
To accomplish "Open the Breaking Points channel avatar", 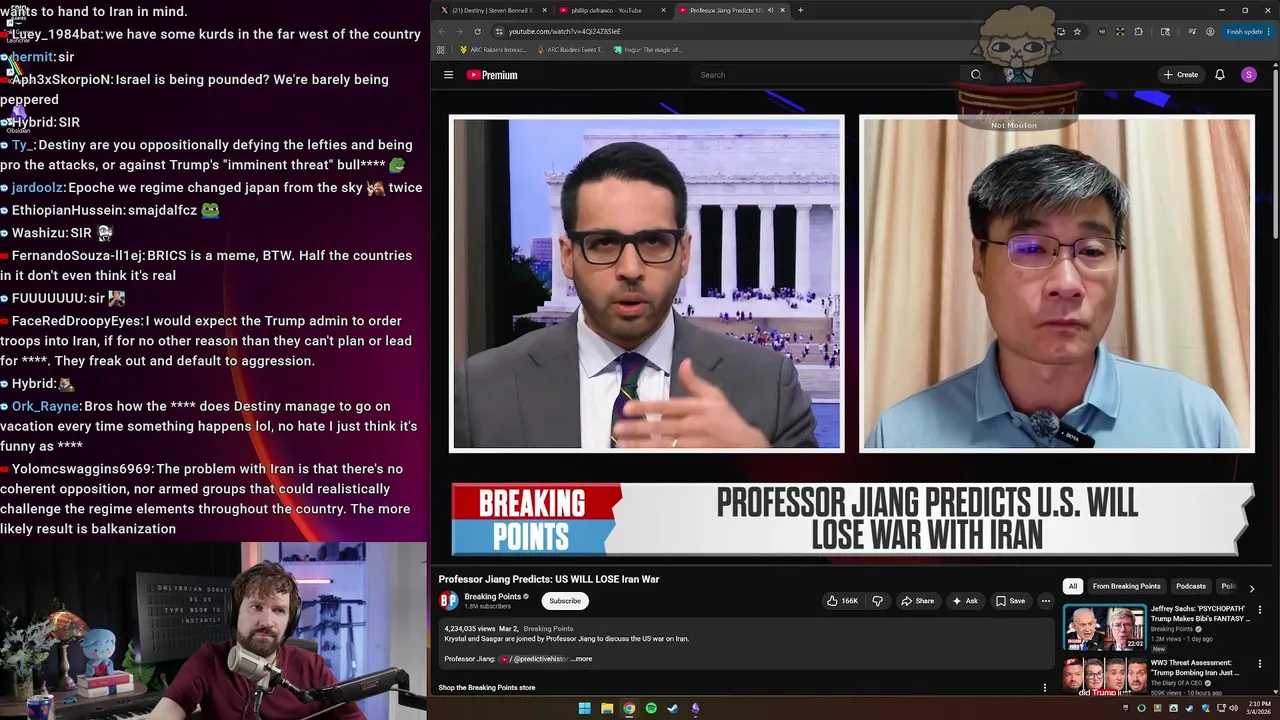I will 449,601.
